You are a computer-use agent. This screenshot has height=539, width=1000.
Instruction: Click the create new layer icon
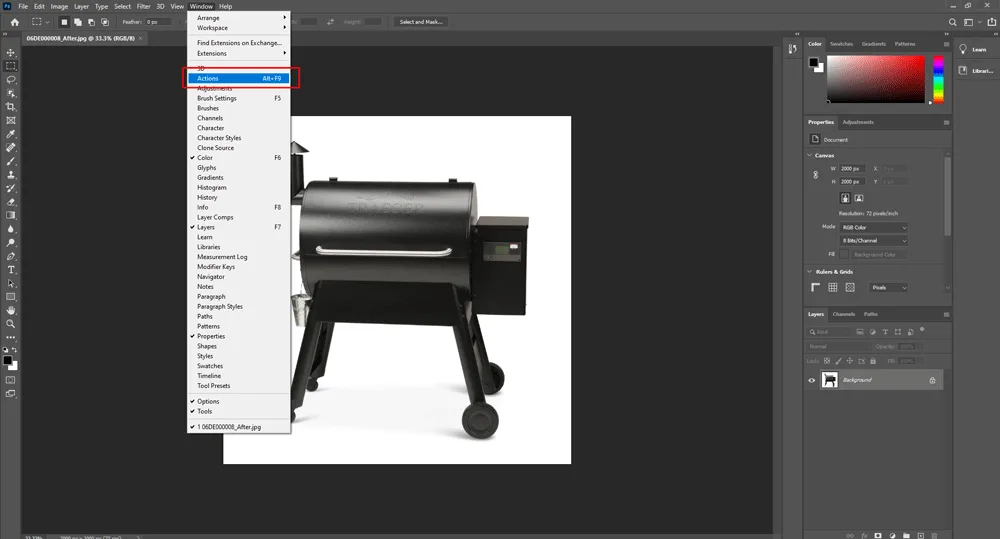(920, 536)
